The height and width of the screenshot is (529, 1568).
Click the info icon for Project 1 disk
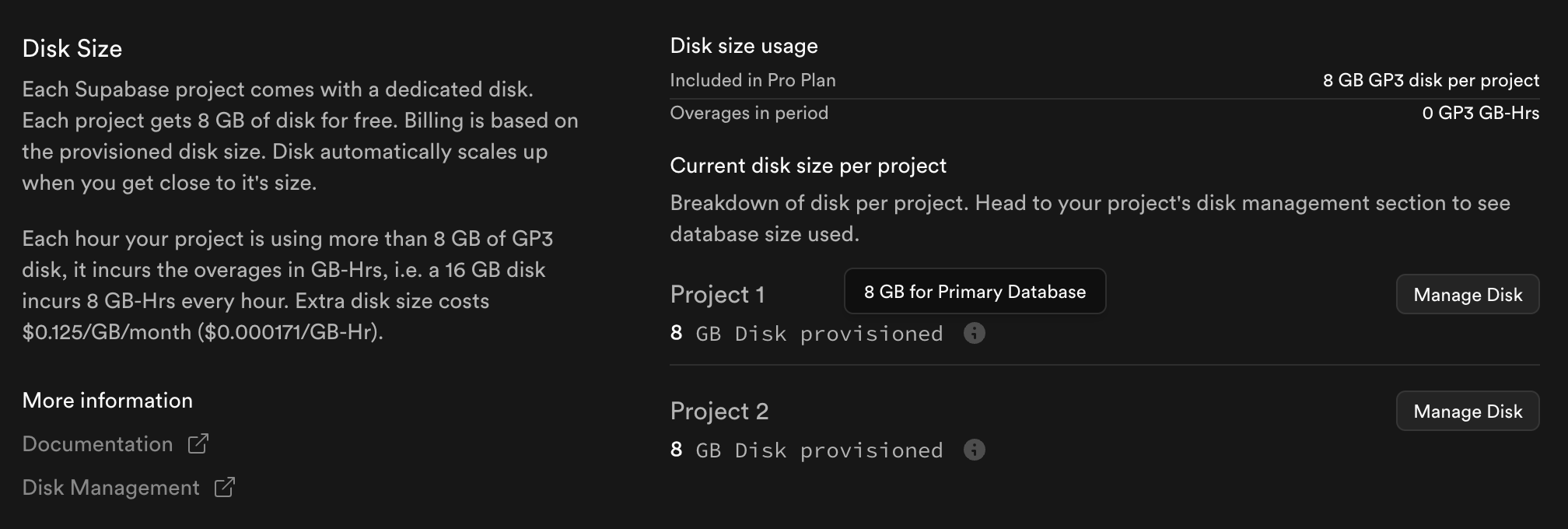coord(974,333)
